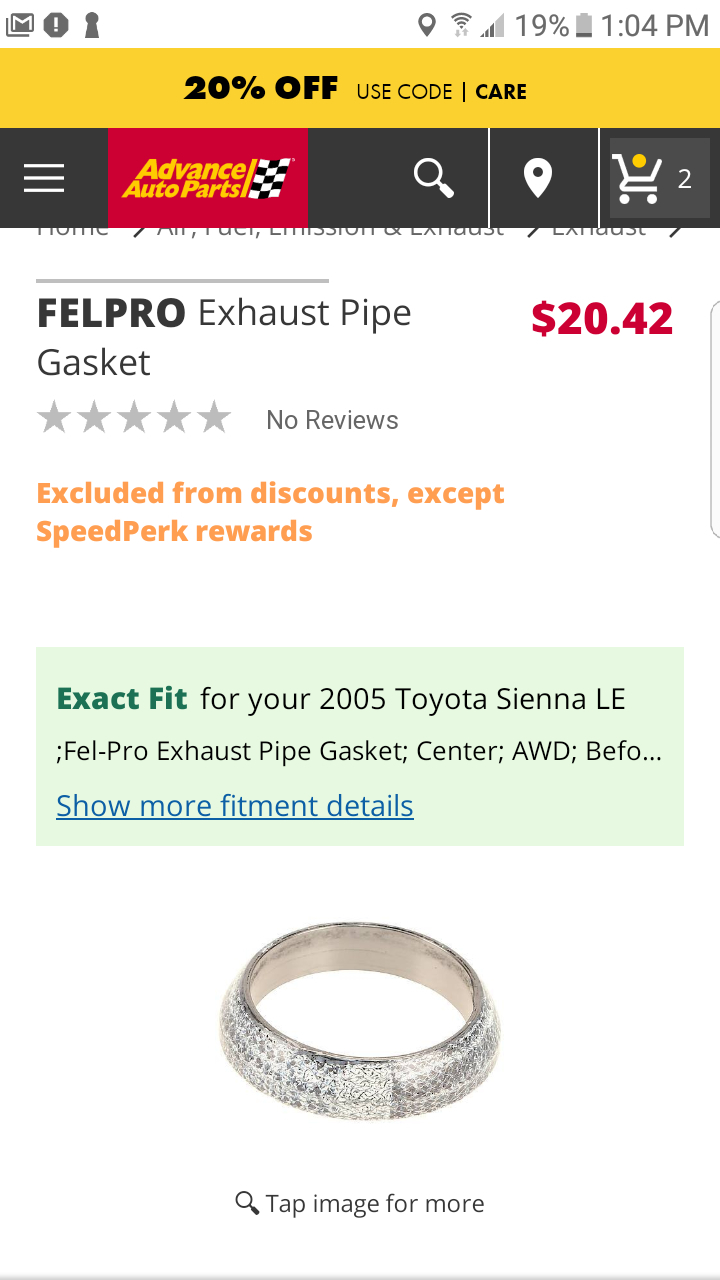Tap the keyhole icon in the status bar

coord(92,25)
